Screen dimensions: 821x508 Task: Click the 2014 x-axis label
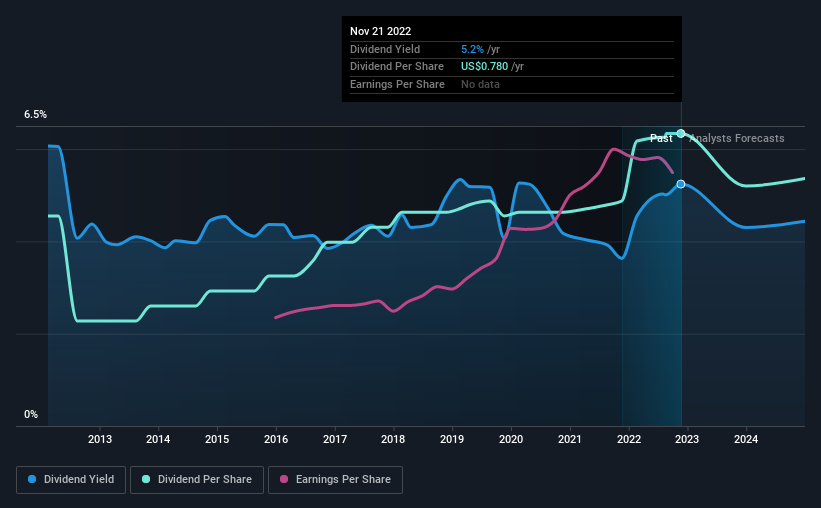[x=158, y=439]
